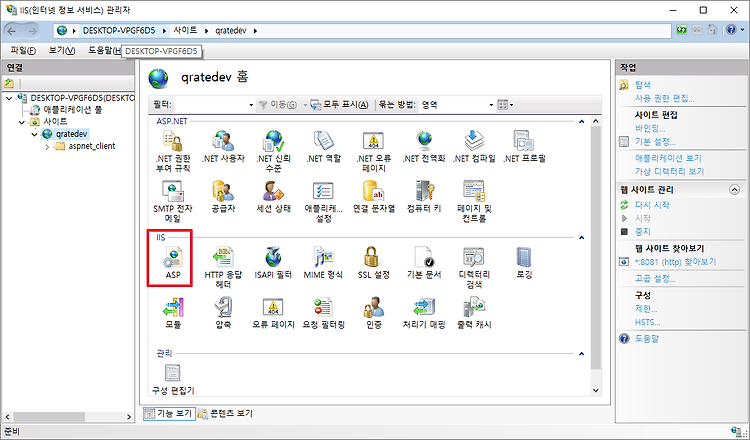The height and width of the screenshot is (440, 750).
Task: Select qratedev site in tree
Action: [71, 134]
